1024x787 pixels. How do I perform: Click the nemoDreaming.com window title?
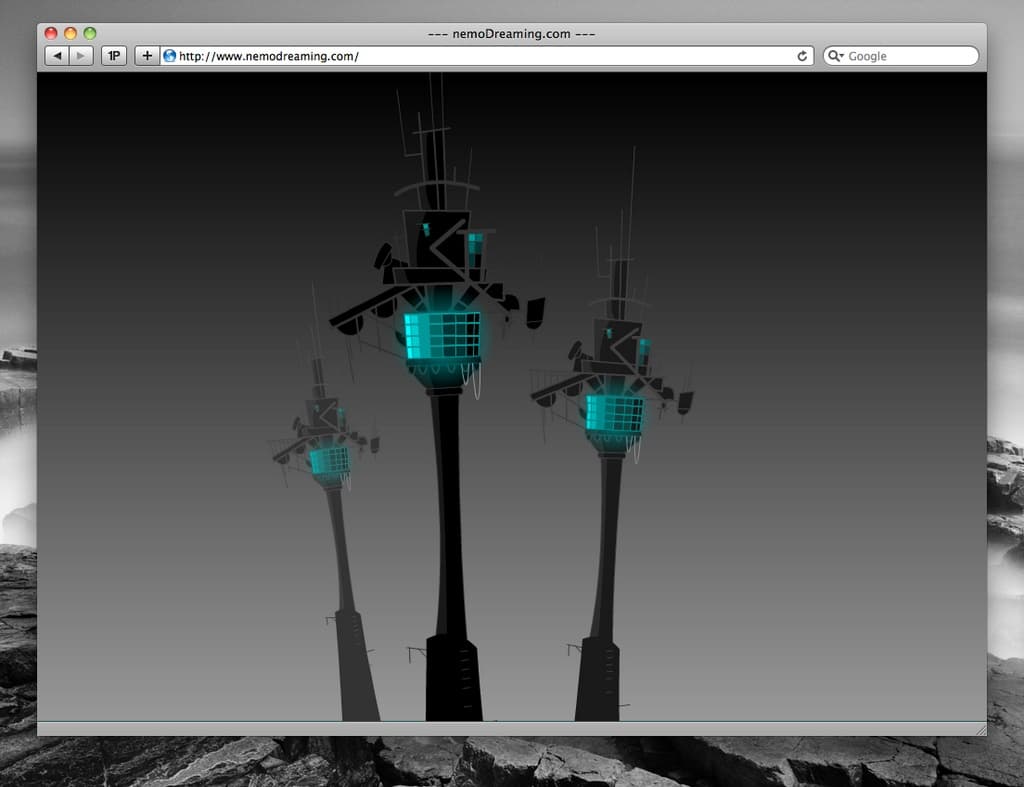[511, 34]
